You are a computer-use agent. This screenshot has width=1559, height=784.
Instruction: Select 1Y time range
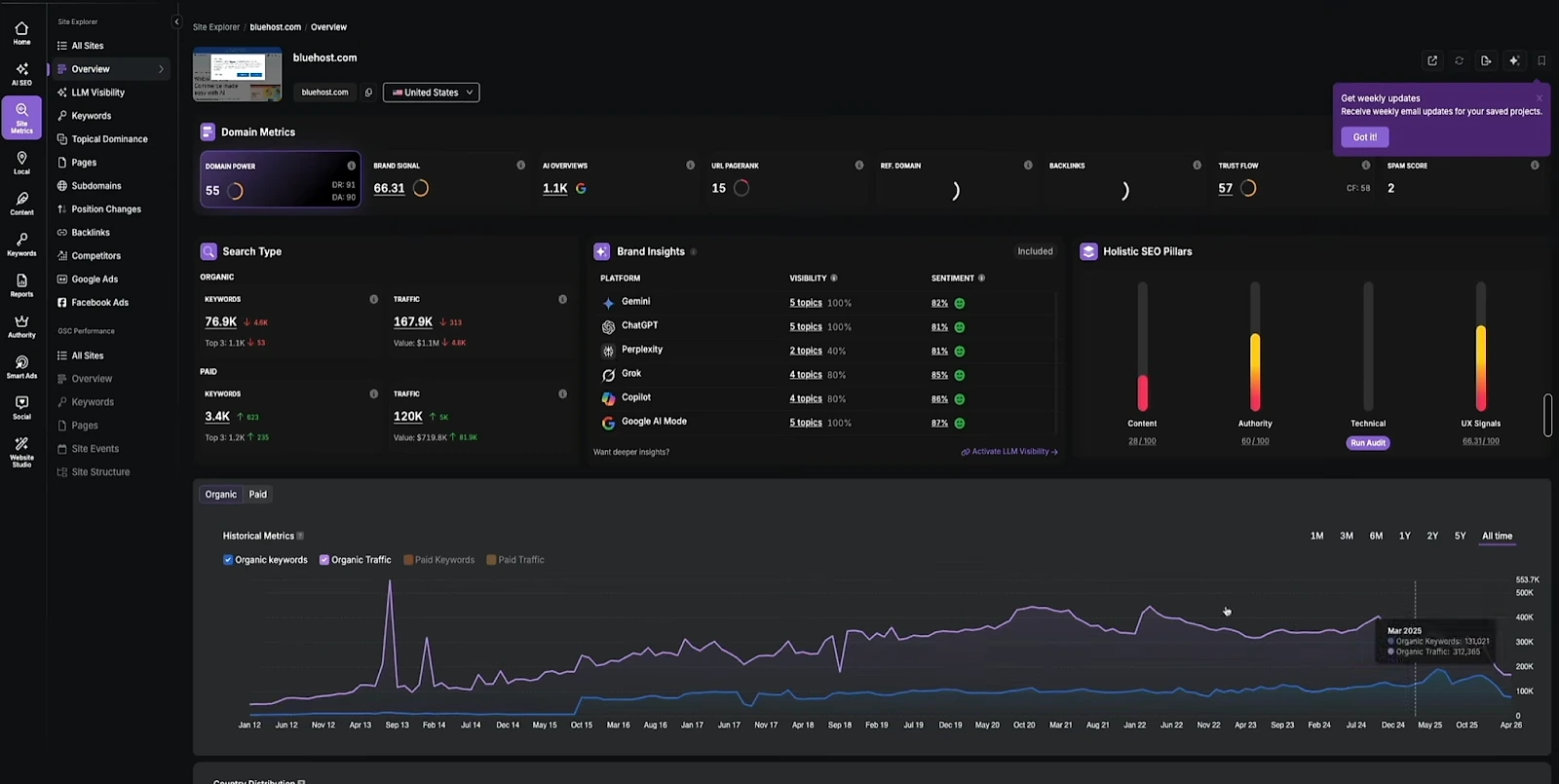click(x=1405, y=537)
